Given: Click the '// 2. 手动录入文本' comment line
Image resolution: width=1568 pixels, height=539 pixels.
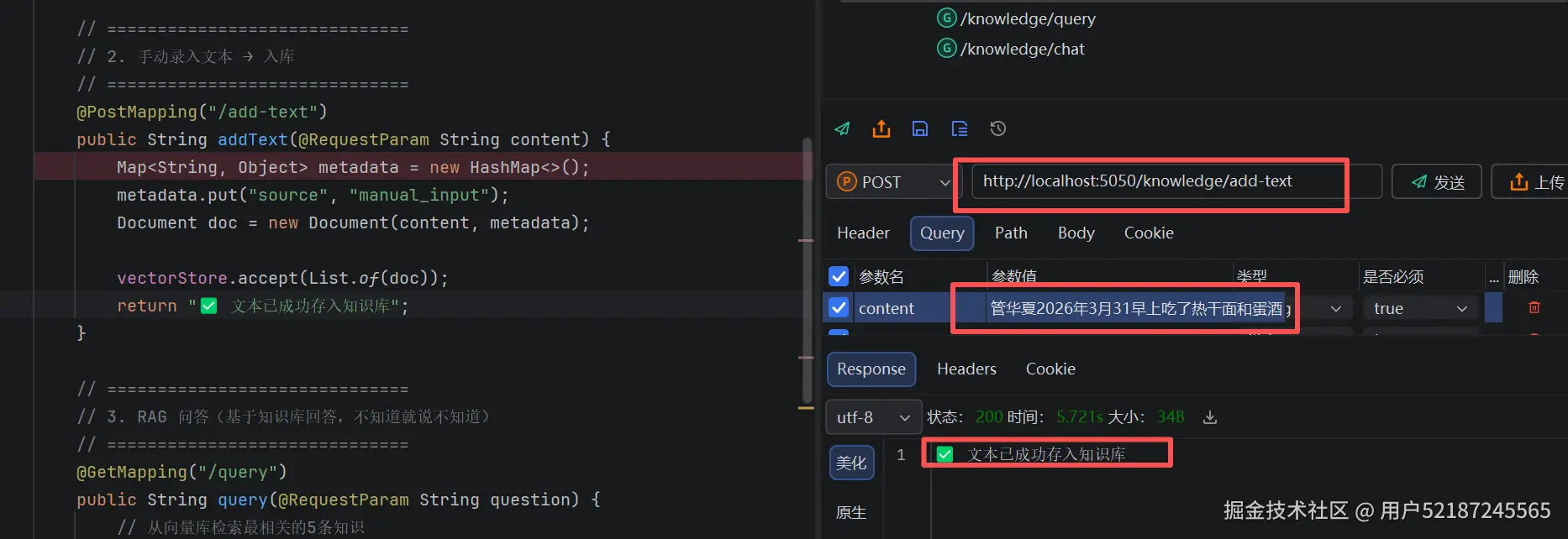Looking at the screenshot, I should (186, 56).
